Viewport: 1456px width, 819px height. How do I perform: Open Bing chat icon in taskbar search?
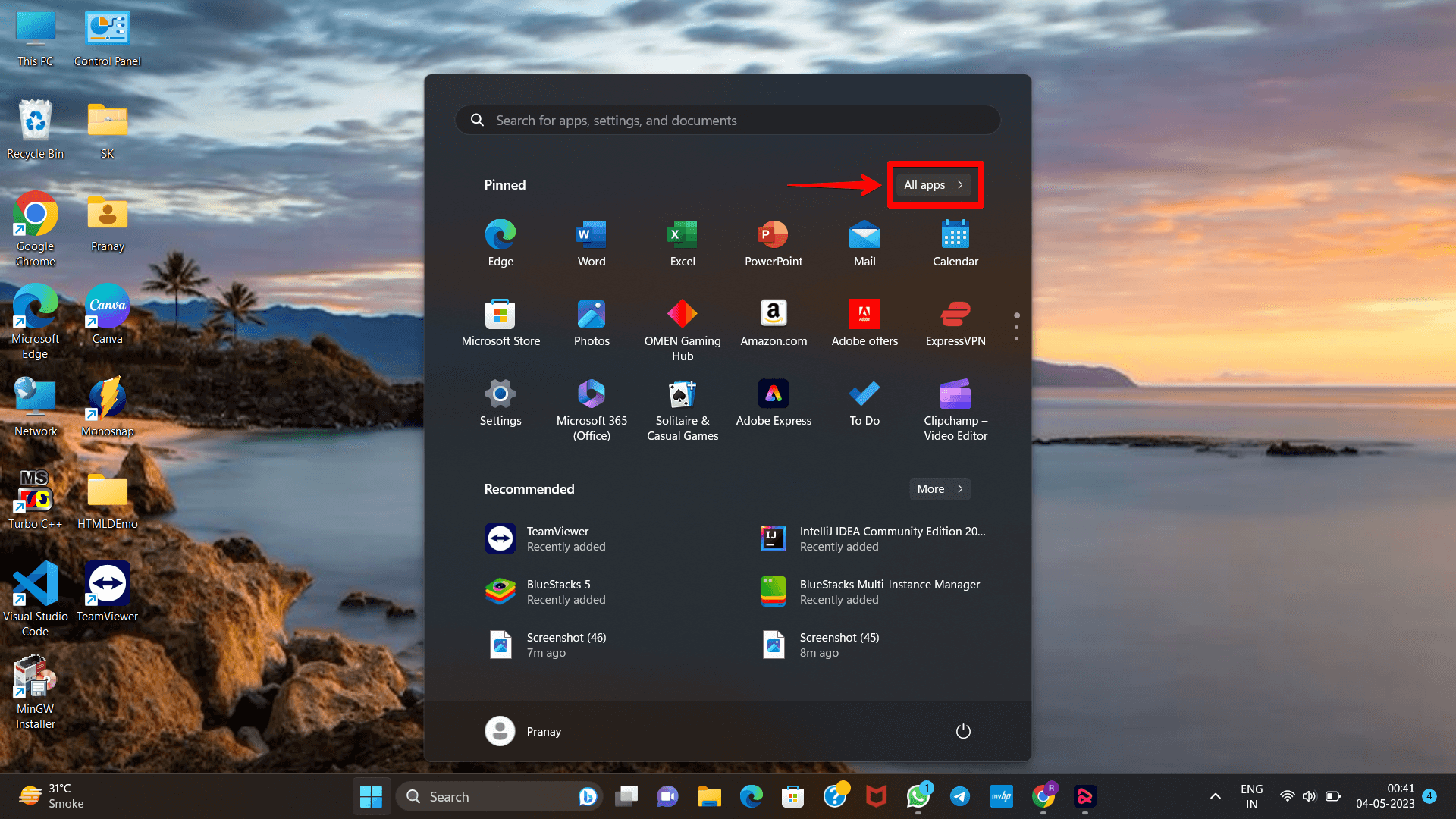pos(587,796)
